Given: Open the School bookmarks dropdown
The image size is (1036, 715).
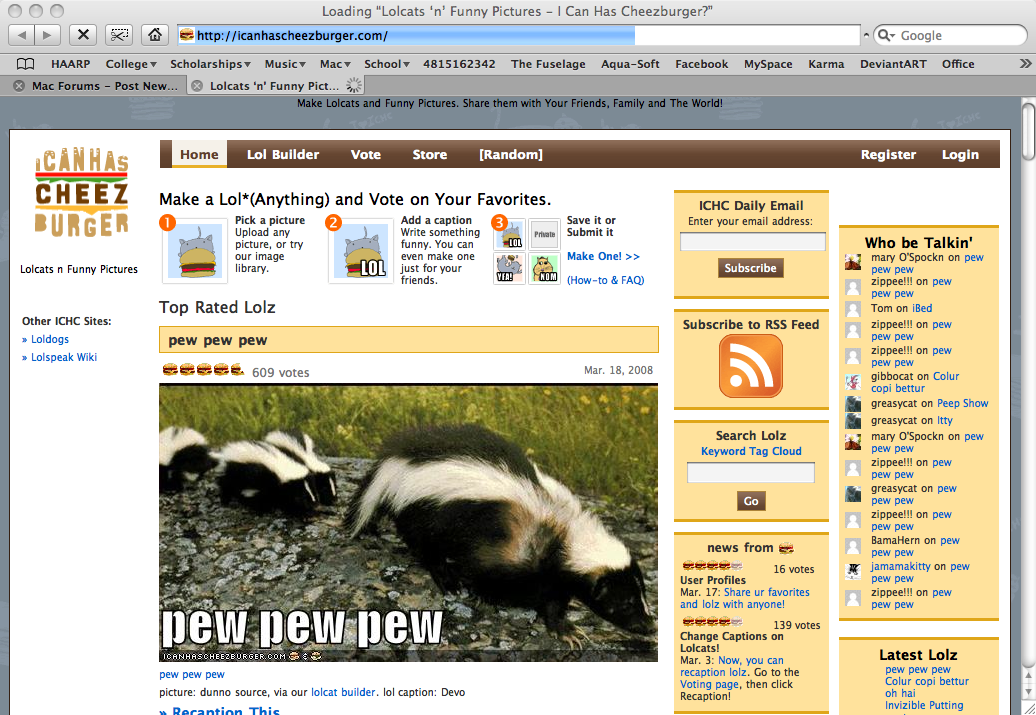Looking at the screenshot, I should coord(387,64).
